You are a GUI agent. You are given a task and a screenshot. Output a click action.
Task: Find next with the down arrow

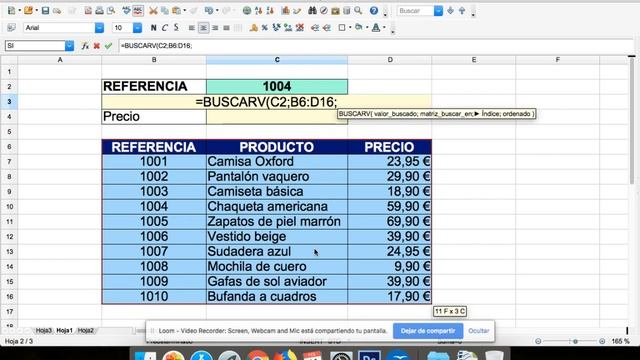tap(450, 11)
